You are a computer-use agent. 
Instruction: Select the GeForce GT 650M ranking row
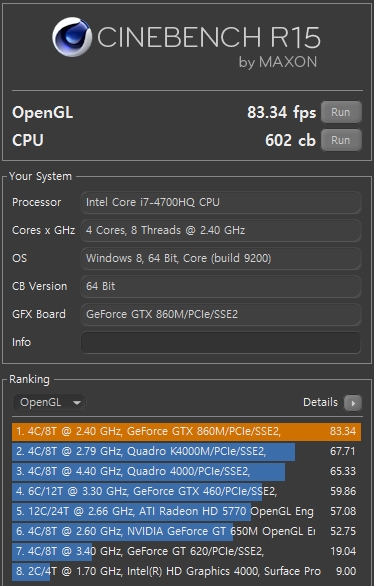click(186, 531)
